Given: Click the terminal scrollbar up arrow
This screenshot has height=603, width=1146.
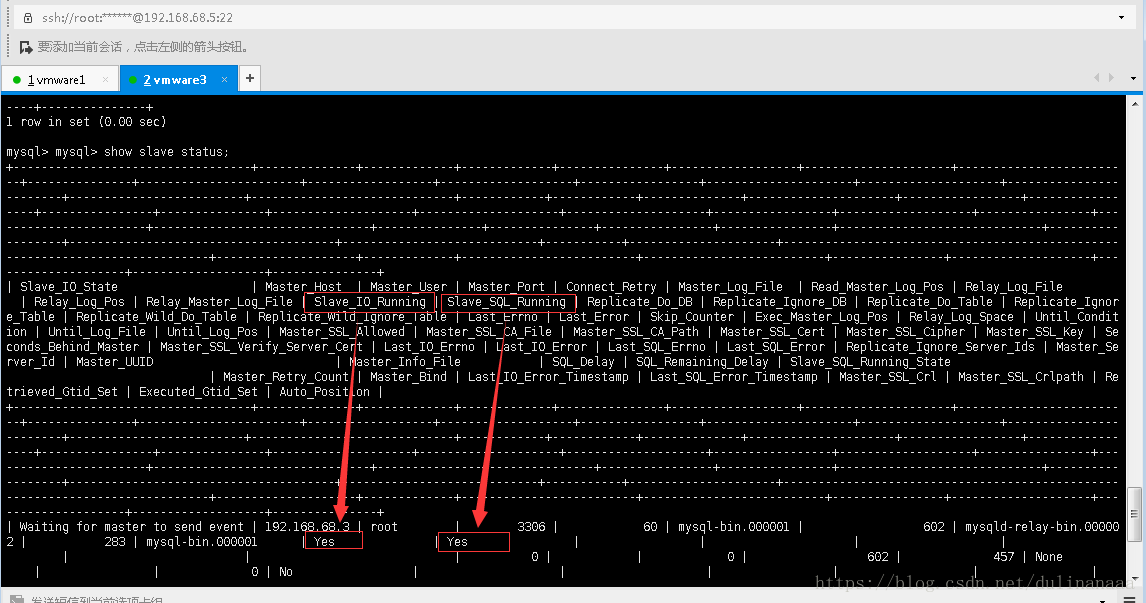Looking at the screenshot, I should [x=1134, y=104].
